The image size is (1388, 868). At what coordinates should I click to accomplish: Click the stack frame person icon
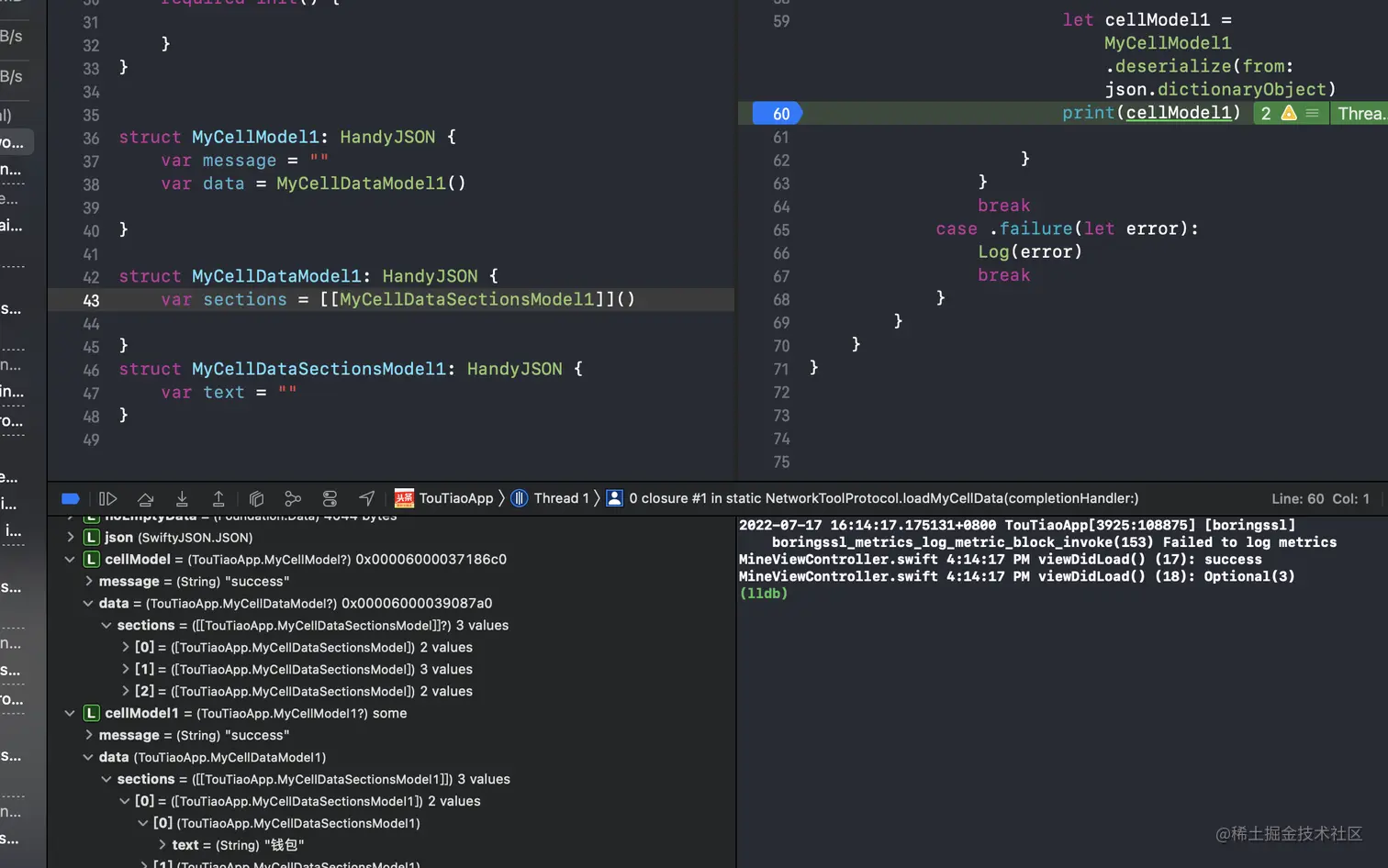(614, 498)
